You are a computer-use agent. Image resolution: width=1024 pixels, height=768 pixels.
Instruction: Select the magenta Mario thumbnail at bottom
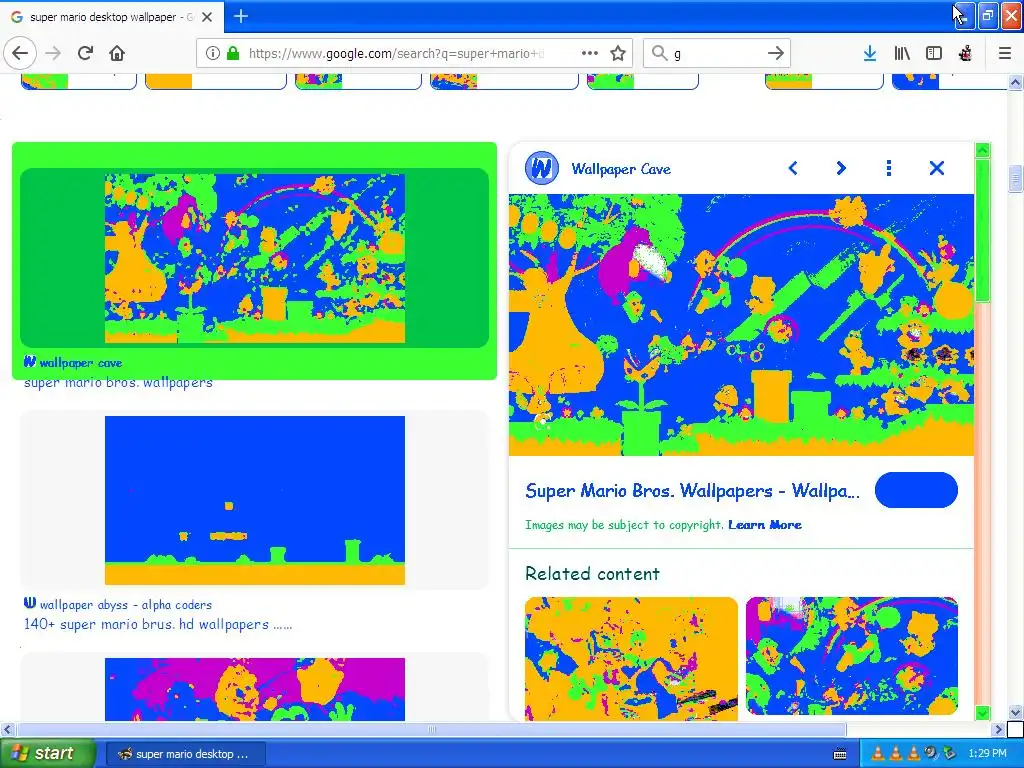click(255, 689)
